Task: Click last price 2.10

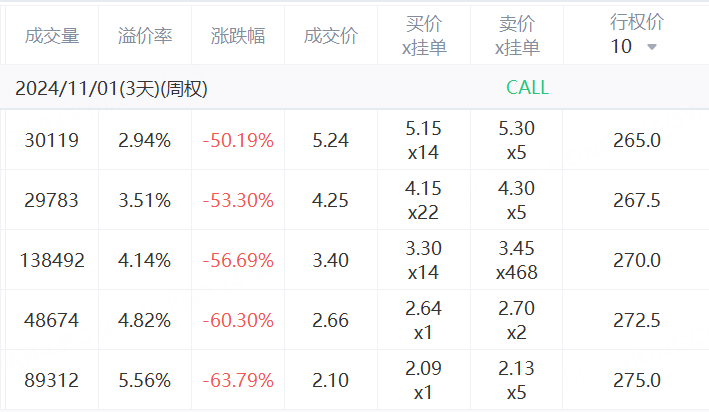Action: (x=331, y=380)
